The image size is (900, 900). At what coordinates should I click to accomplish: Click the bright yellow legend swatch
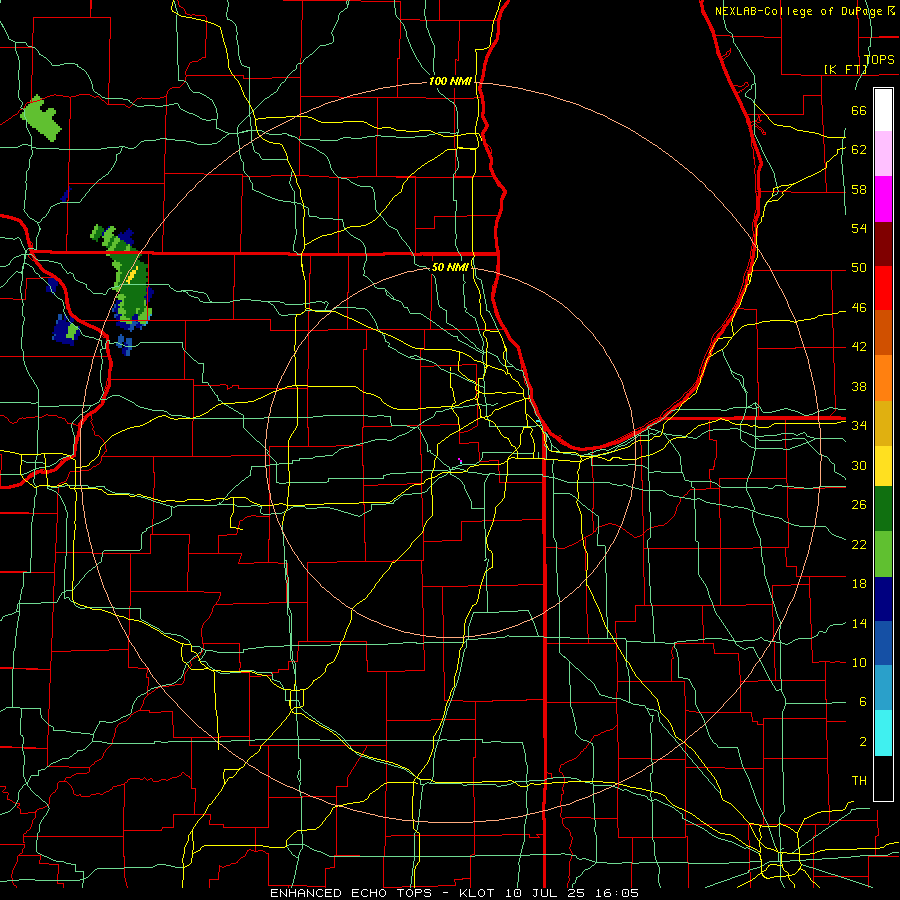tap(883, 466)
